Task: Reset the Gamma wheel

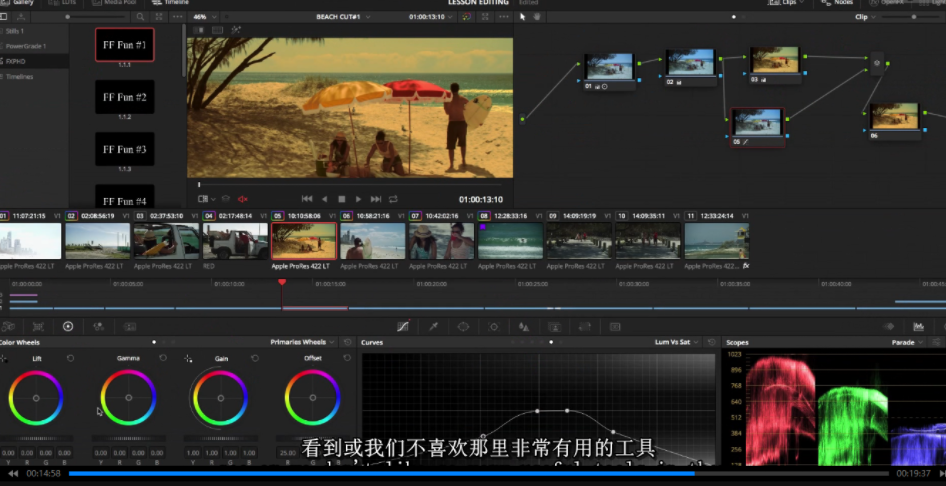Action: click(163, 358)
